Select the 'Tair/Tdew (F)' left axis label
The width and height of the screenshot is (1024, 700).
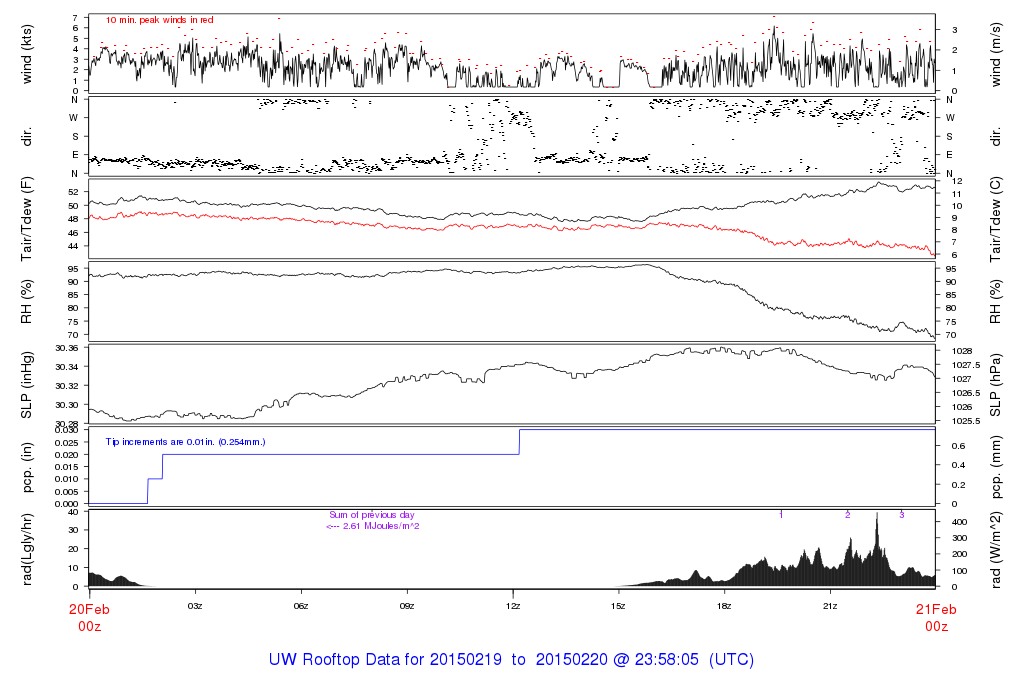pos(27,217)
